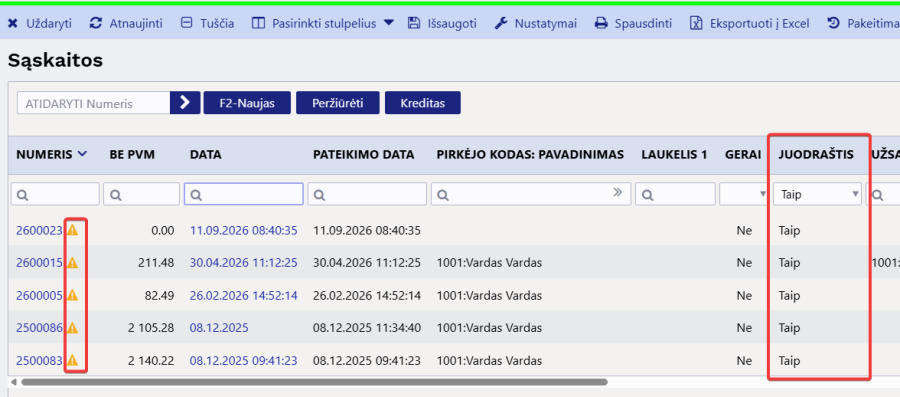Click Spausdinti print icon
Image resolution: width=900 pixels, height=397 pixels.
pyautogui.click(x=600, y=24)
